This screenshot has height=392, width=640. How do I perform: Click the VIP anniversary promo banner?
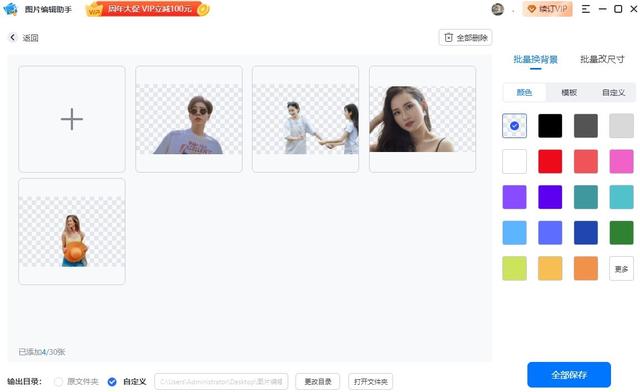pos(148,9)
